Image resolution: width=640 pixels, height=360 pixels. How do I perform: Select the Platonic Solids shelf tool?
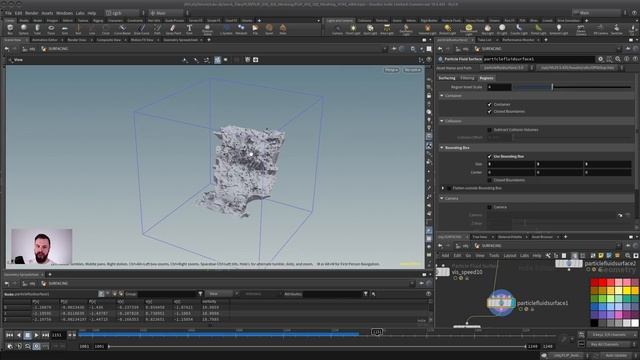click(207, 29)
